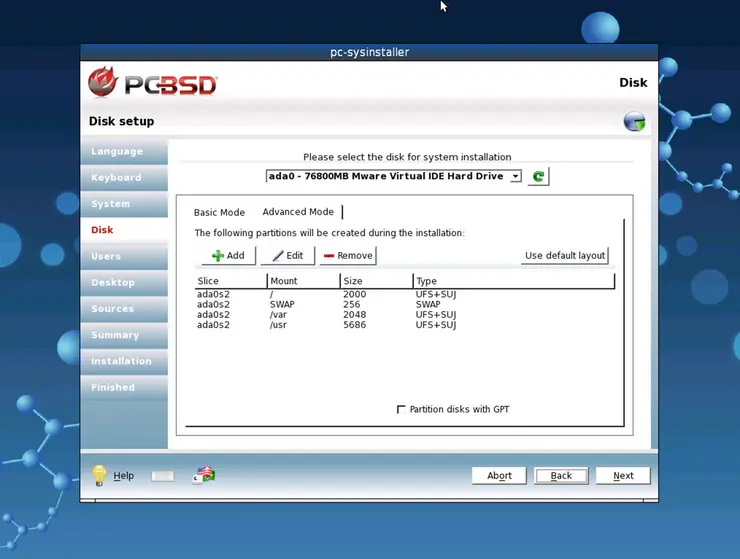Edit the selected partition with pencil button

[x=287, y=256]
